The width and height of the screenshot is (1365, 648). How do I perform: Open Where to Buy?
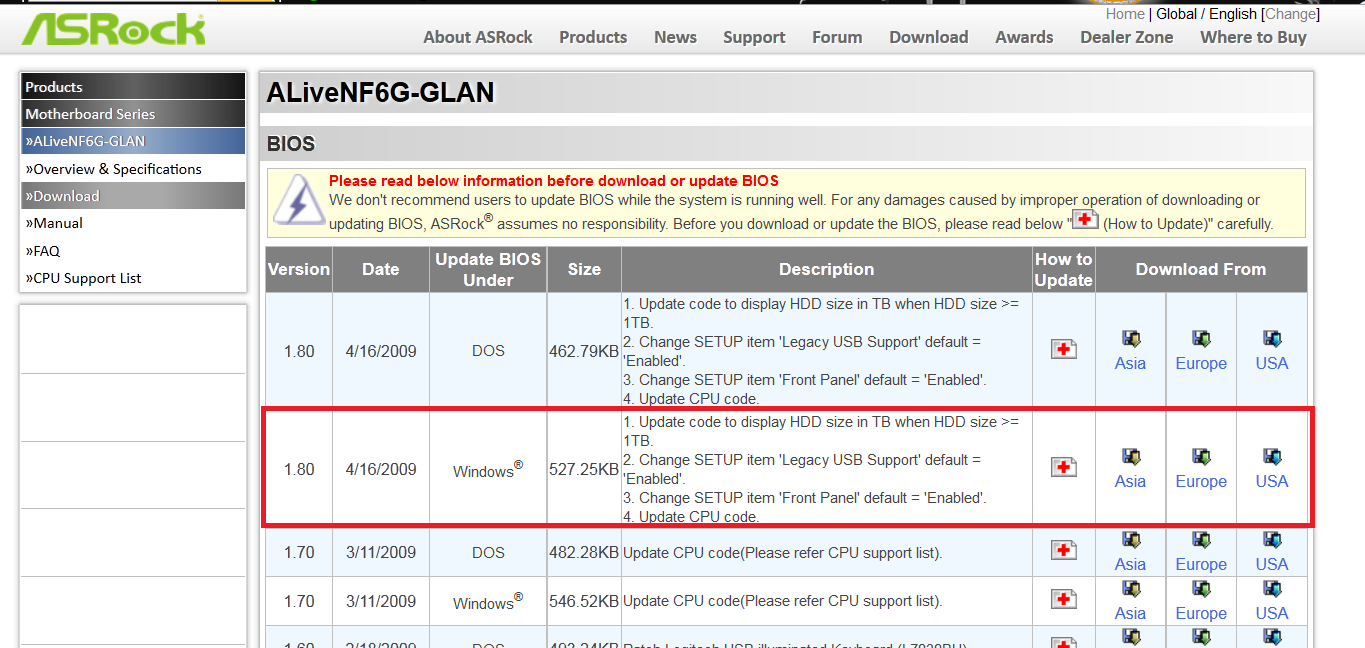click(x=1253, y=37)
